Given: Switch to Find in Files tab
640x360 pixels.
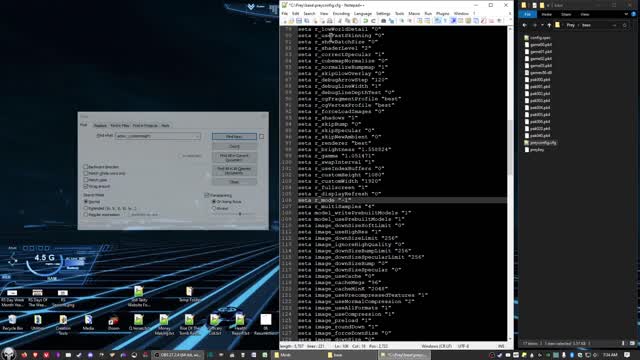Looking at the screenshot, I should (x=120, y=126).
